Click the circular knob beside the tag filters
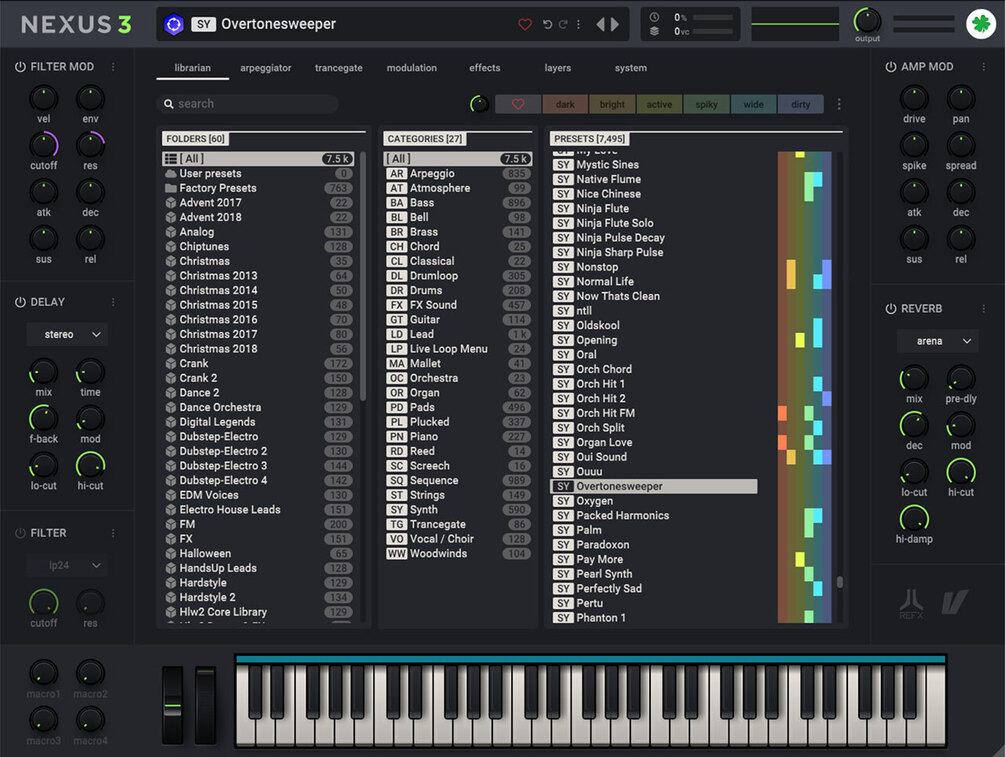Image resolution: width=1005 pixels, height=757 pixels. point(479,104)
